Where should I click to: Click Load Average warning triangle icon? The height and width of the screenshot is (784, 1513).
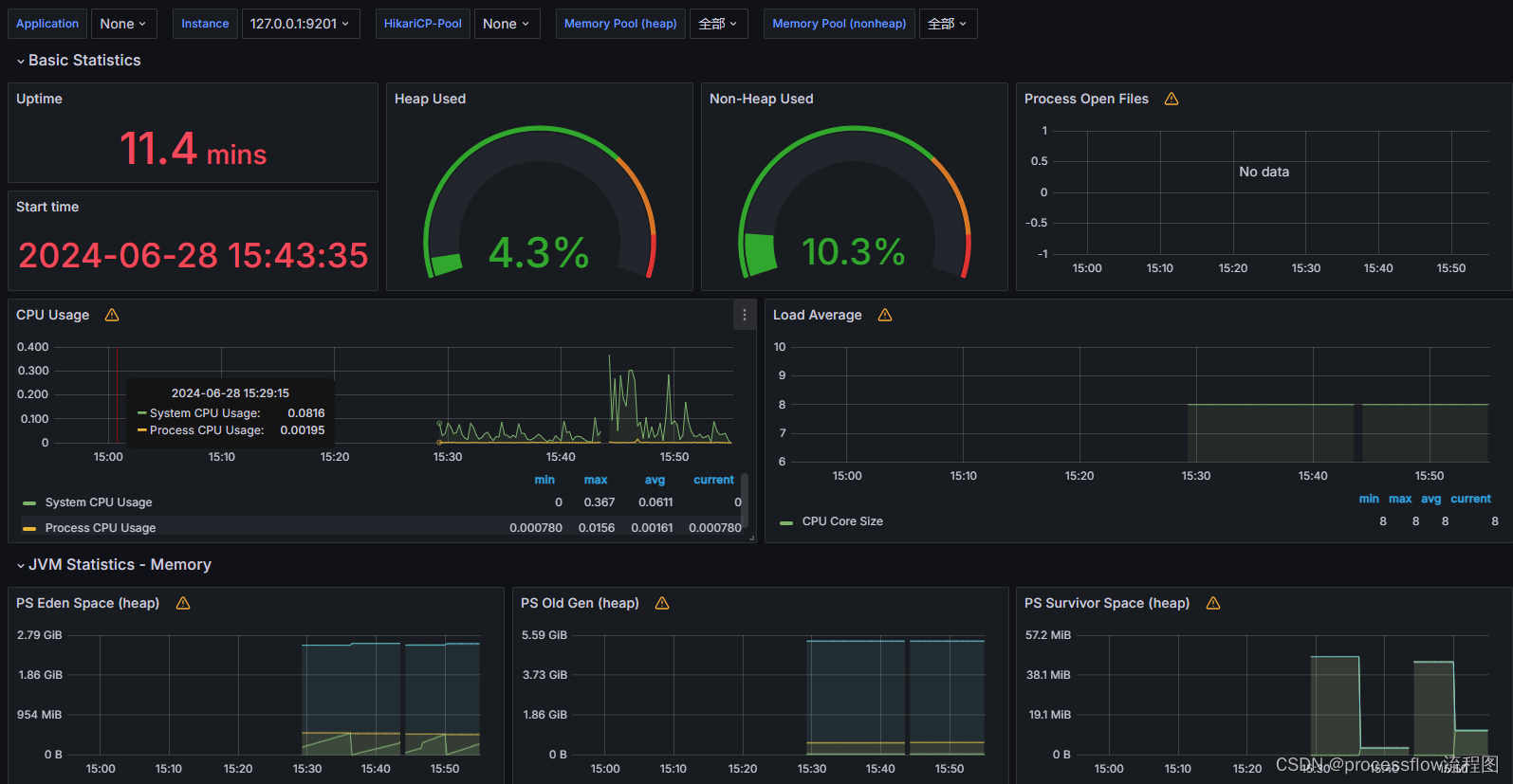click(885, 315)
